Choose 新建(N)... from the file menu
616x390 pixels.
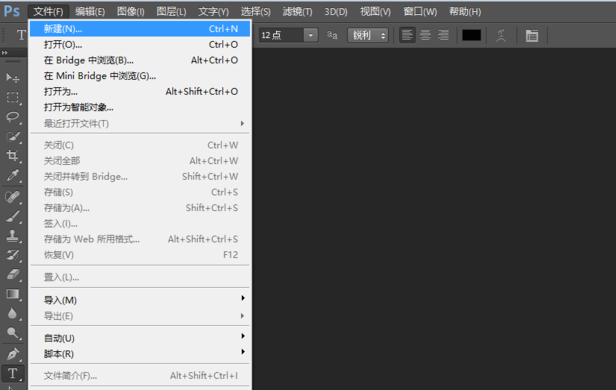(140, 29)
